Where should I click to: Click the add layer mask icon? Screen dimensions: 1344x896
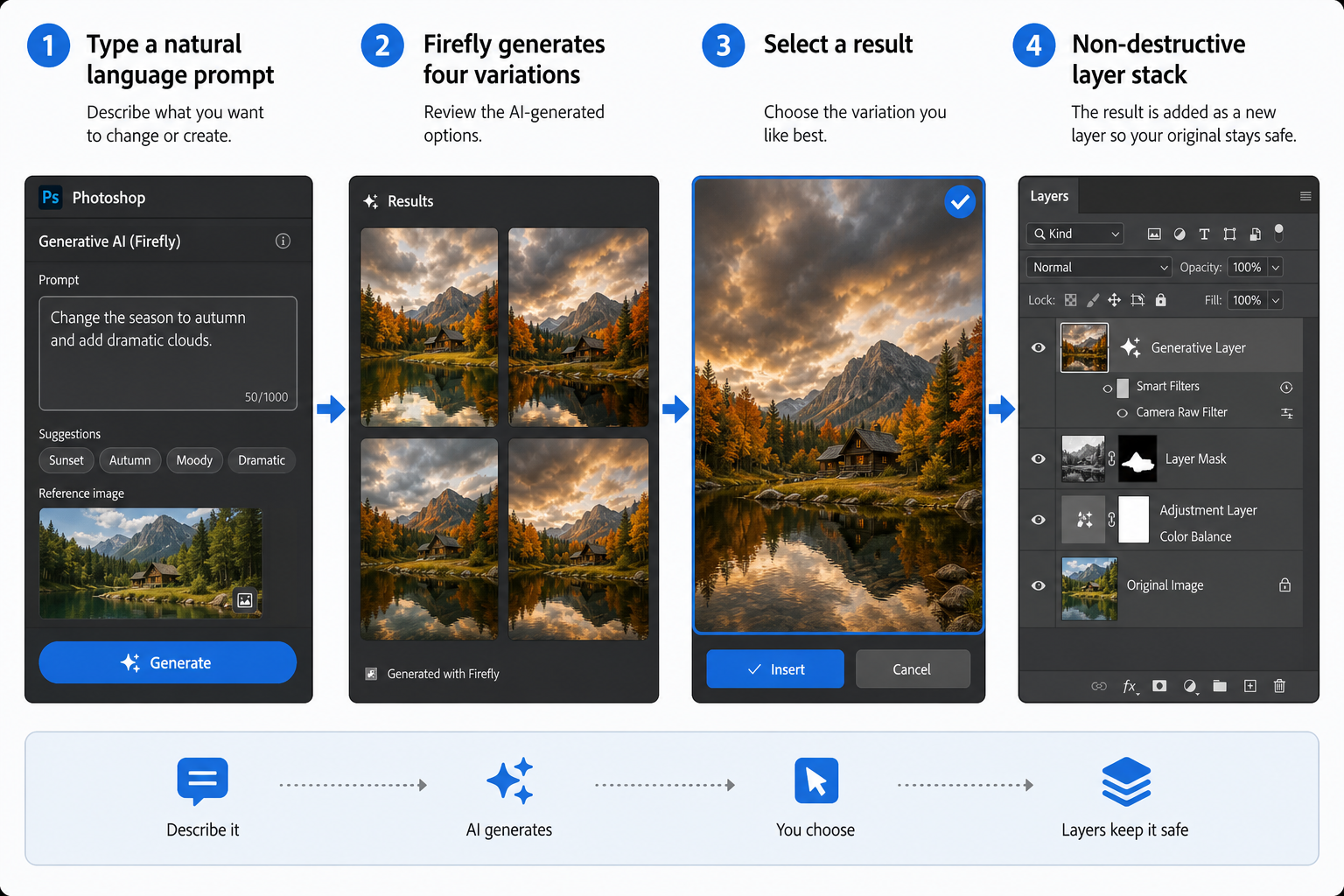tap(1159, 686)
